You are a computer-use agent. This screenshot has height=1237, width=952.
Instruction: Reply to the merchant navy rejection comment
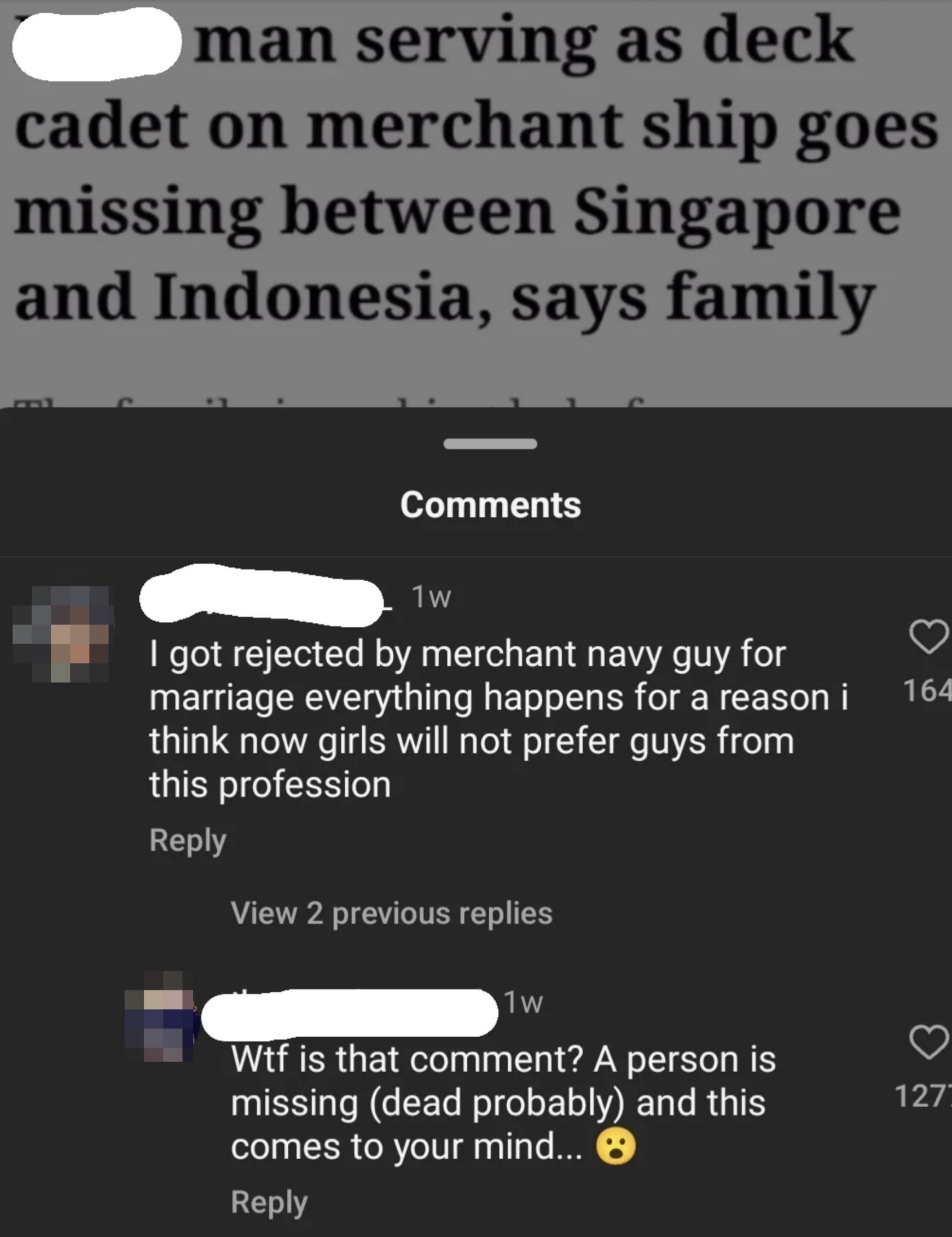pyautogui.click(x=188, y=840)
